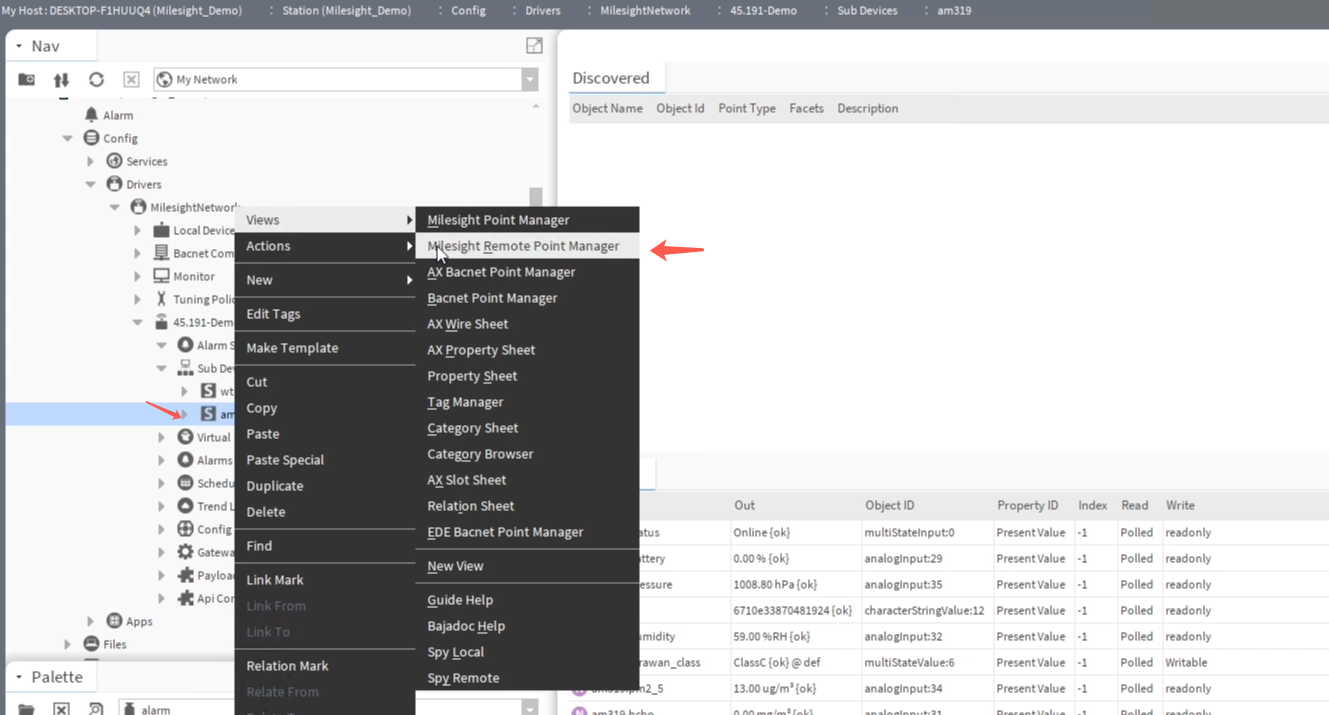The width and height of the screenshot is (1329, 715).
Task: Maximize the Nav panel icon
Action: click(x=534, y=46)
